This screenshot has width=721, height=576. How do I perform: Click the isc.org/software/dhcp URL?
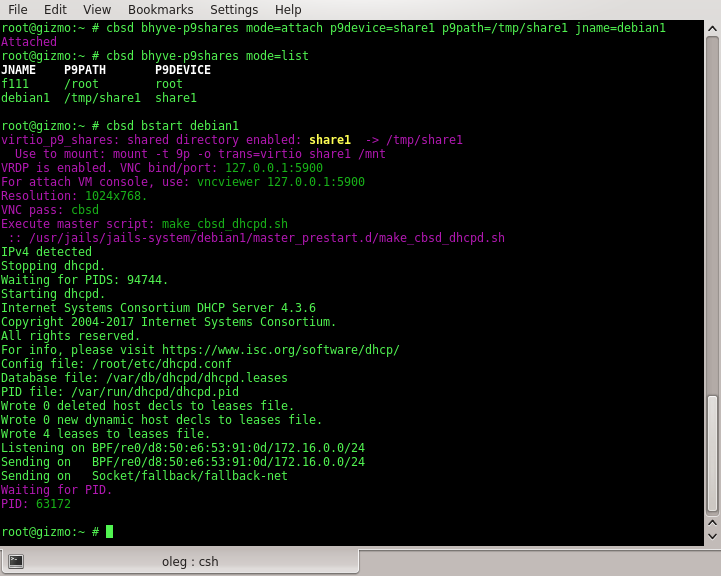click(x=280, y=350)
